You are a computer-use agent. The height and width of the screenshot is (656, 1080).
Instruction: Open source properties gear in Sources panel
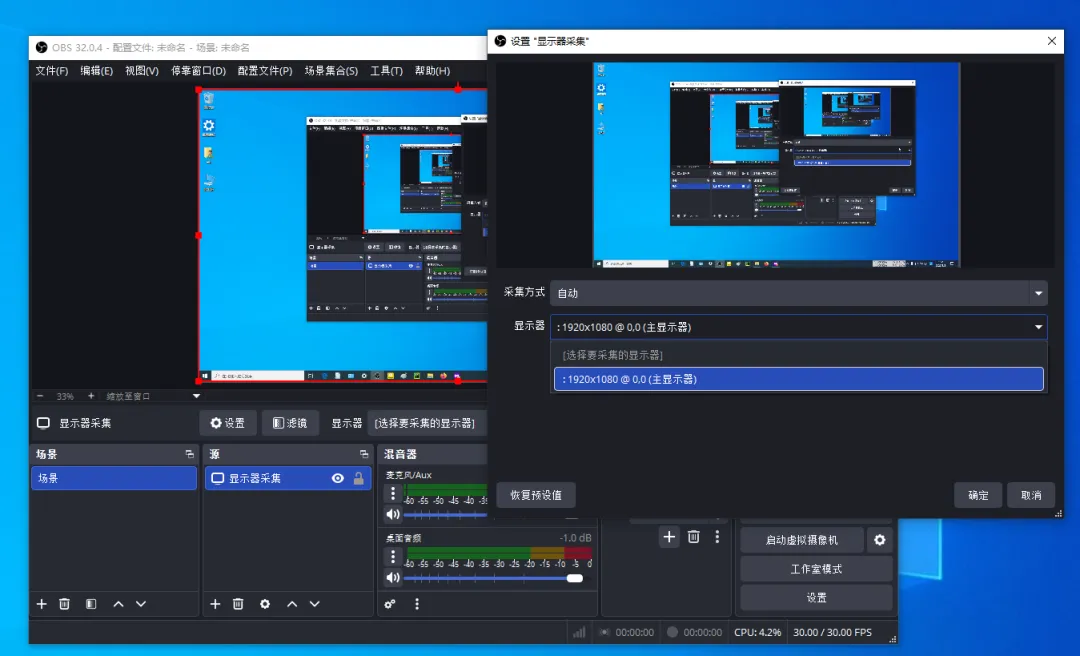(265, 604)
